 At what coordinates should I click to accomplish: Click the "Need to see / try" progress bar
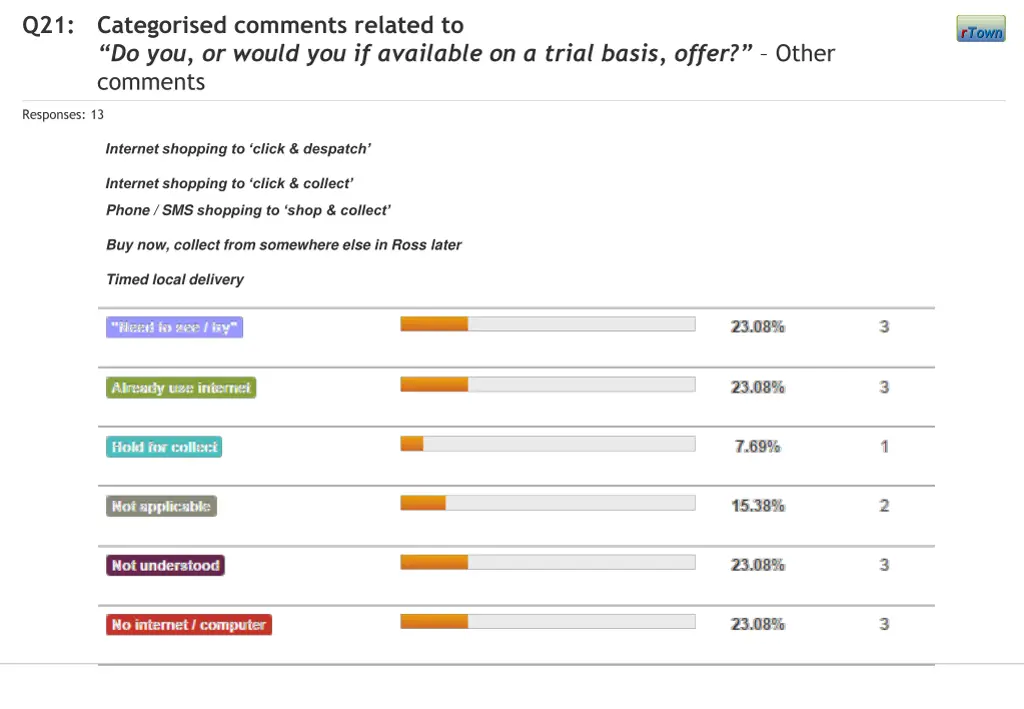click(x=547, y=324)
